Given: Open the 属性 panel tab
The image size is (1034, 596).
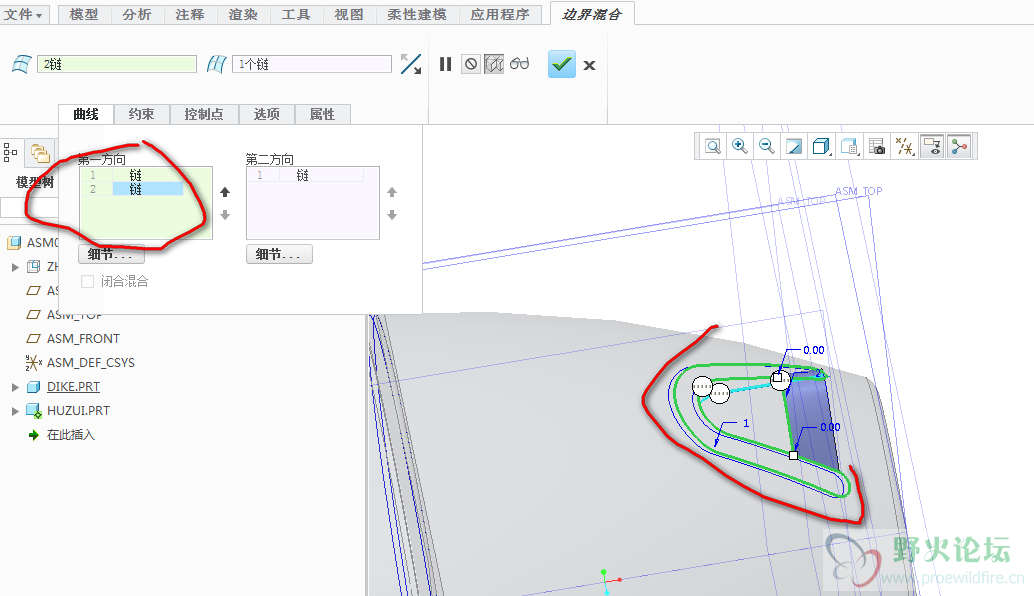Looking at the screenshot, I should (322, 114).
